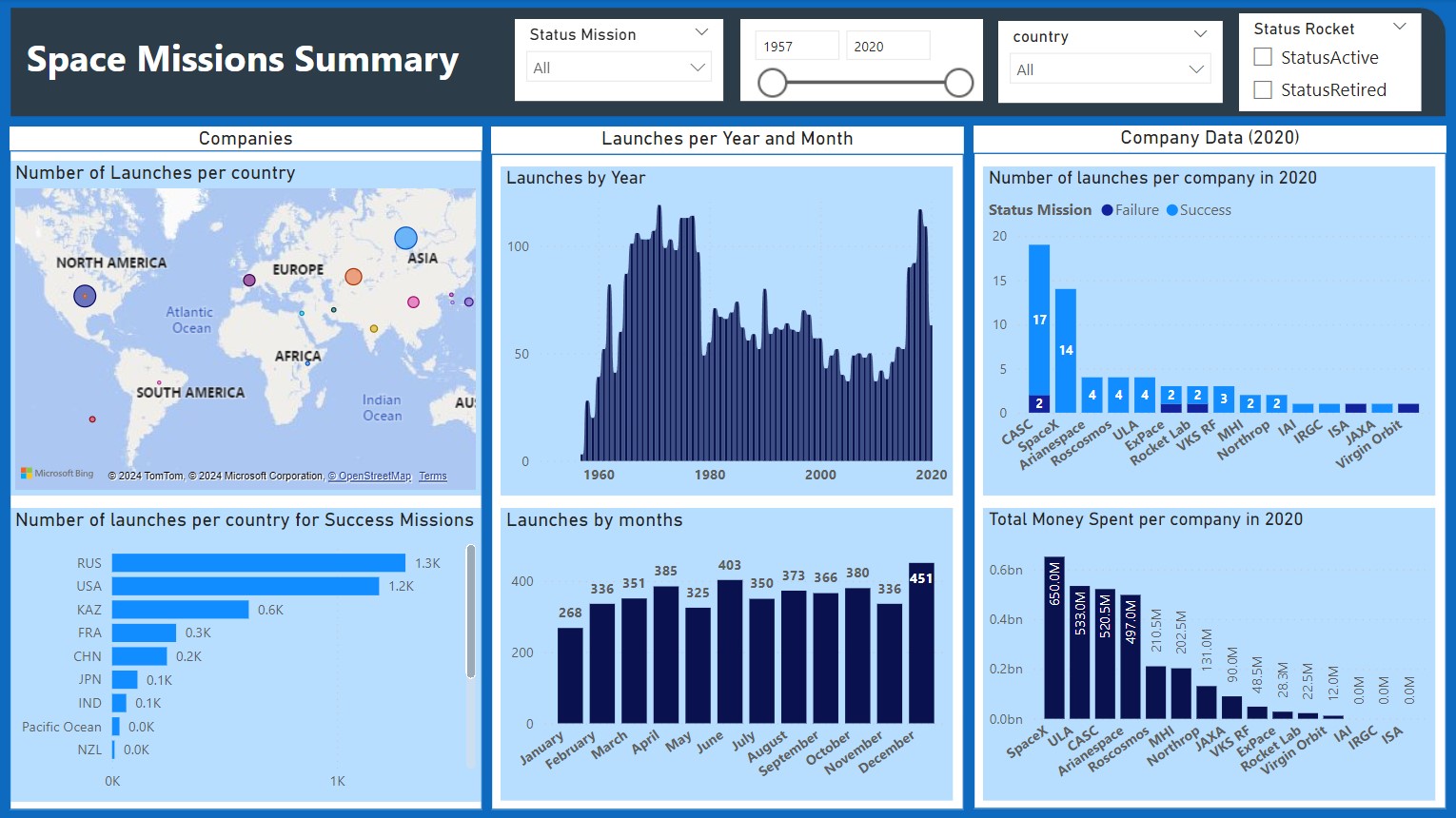1456x818 pixels.
Task: Select CASC success segment showing 17
Action: [x=1039, y=320]
